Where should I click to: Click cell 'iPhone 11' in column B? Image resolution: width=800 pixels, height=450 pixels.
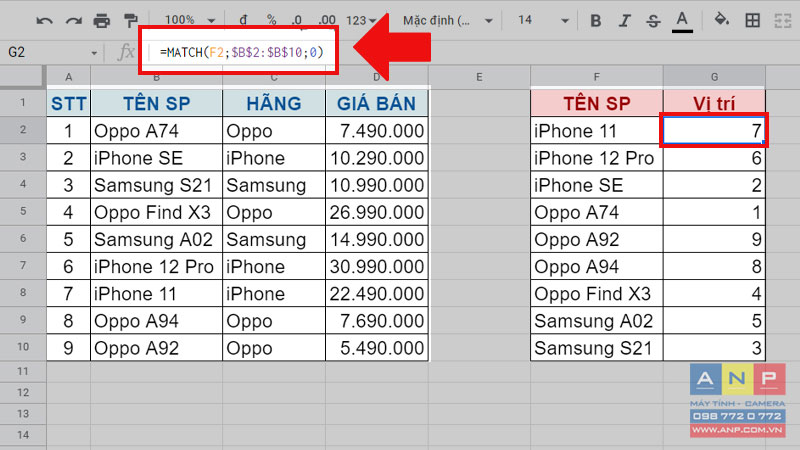pos(157,293)
